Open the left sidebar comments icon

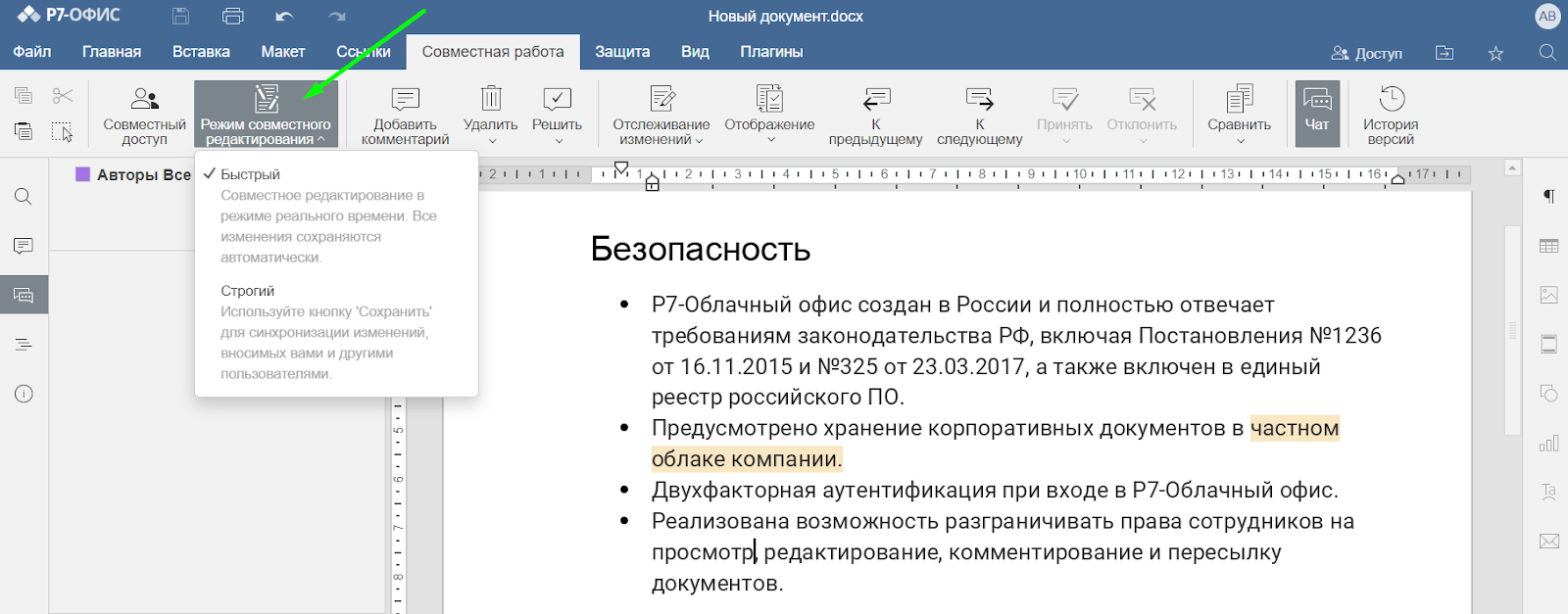click(24, 246)
